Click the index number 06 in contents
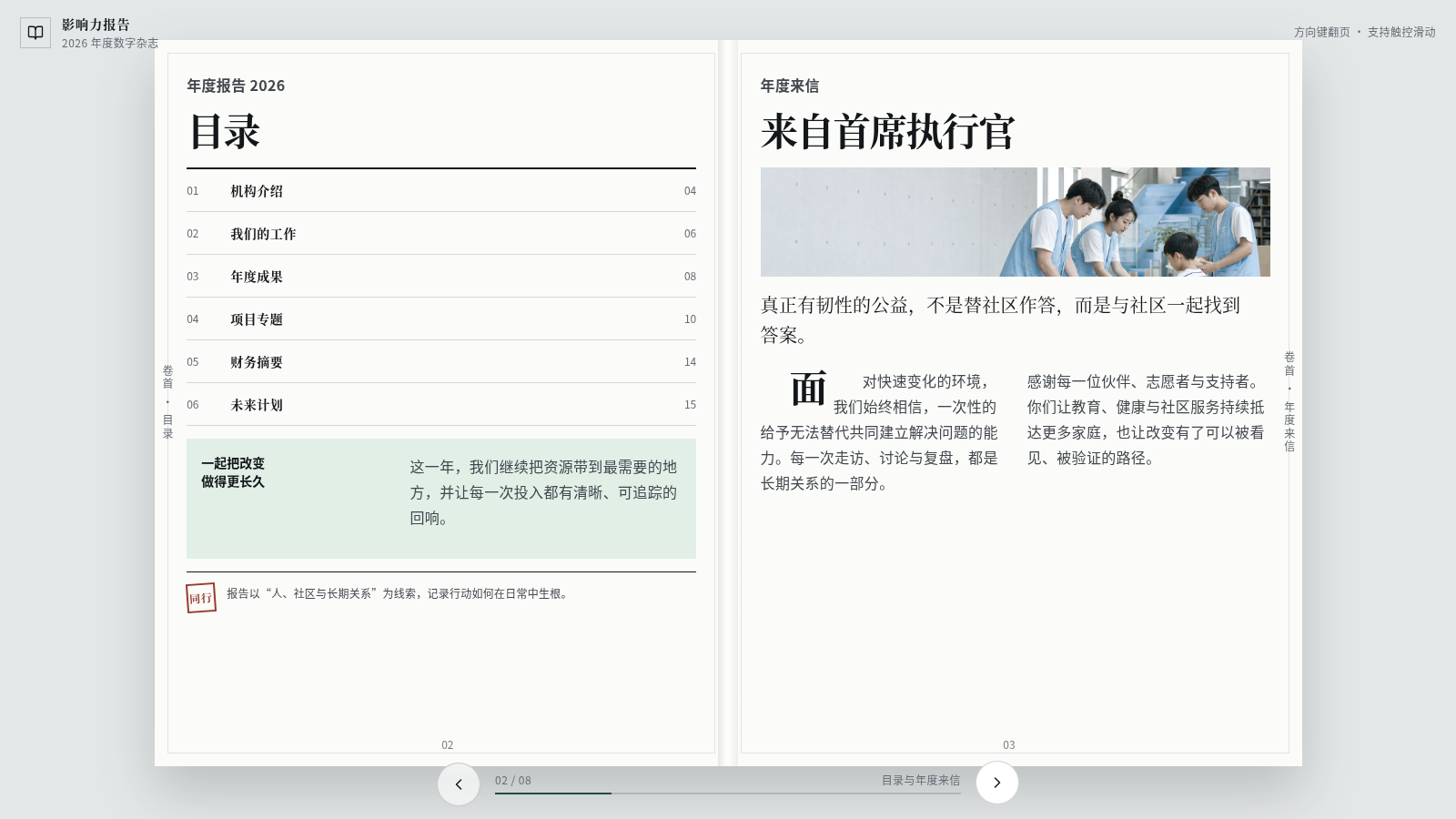 point(192,405)
